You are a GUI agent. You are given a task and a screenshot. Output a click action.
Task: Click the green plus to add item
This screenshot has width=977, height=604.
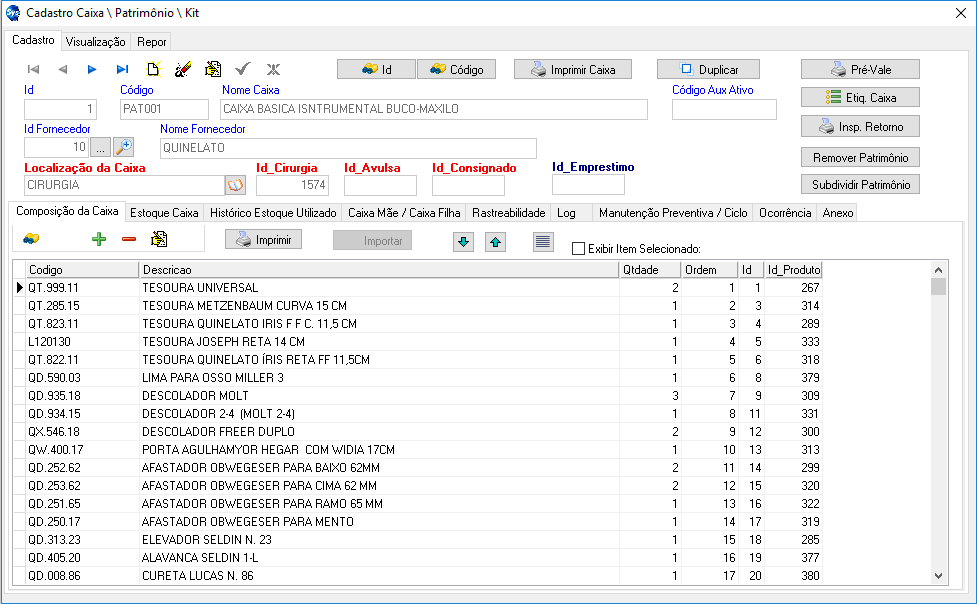98,239
